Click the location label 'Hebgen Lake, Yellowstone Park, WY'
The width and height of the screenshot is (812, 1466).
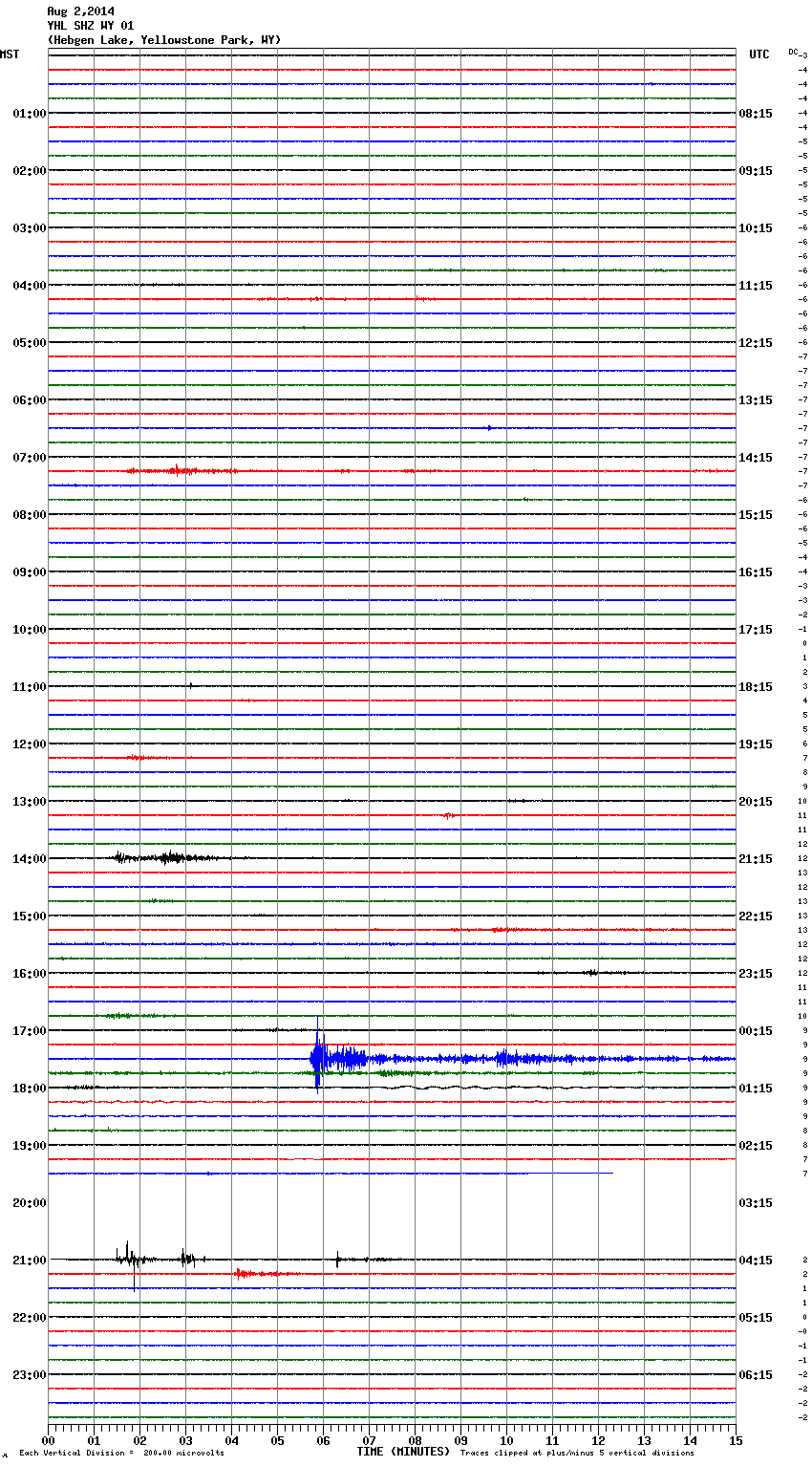(164, 40)
